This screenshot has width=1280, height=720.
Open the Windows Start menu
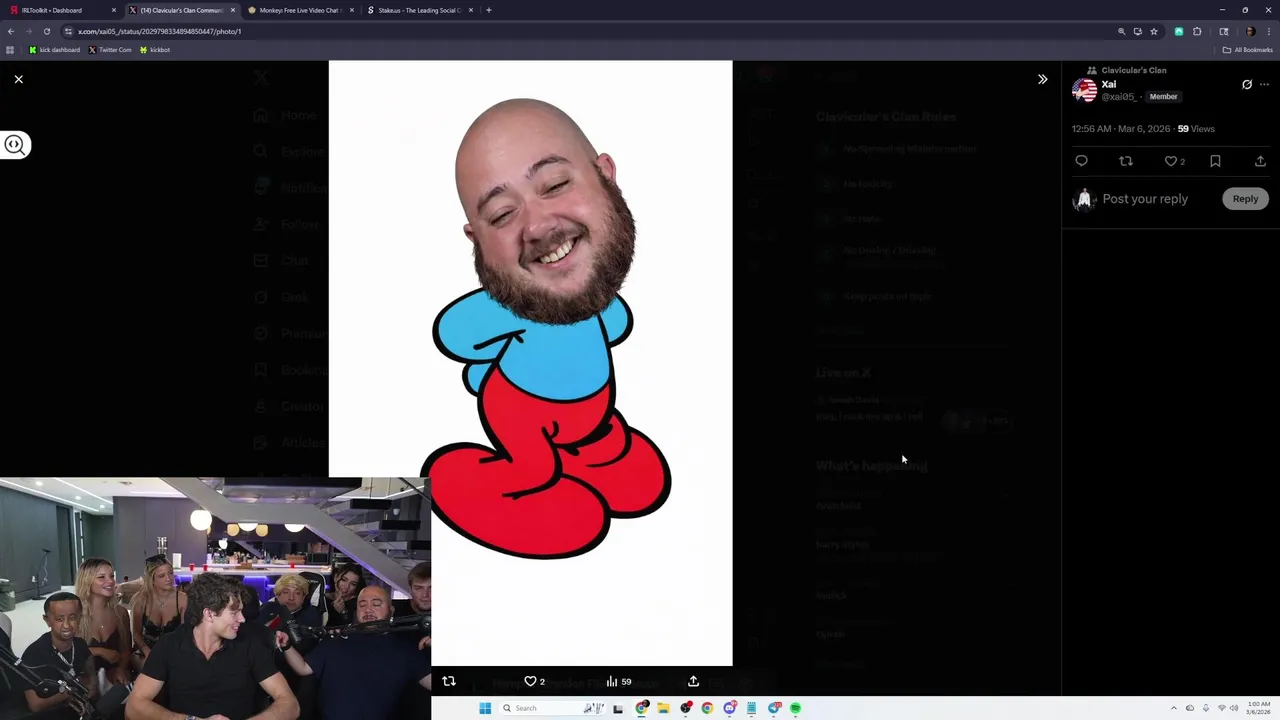[x=485, y=708]
